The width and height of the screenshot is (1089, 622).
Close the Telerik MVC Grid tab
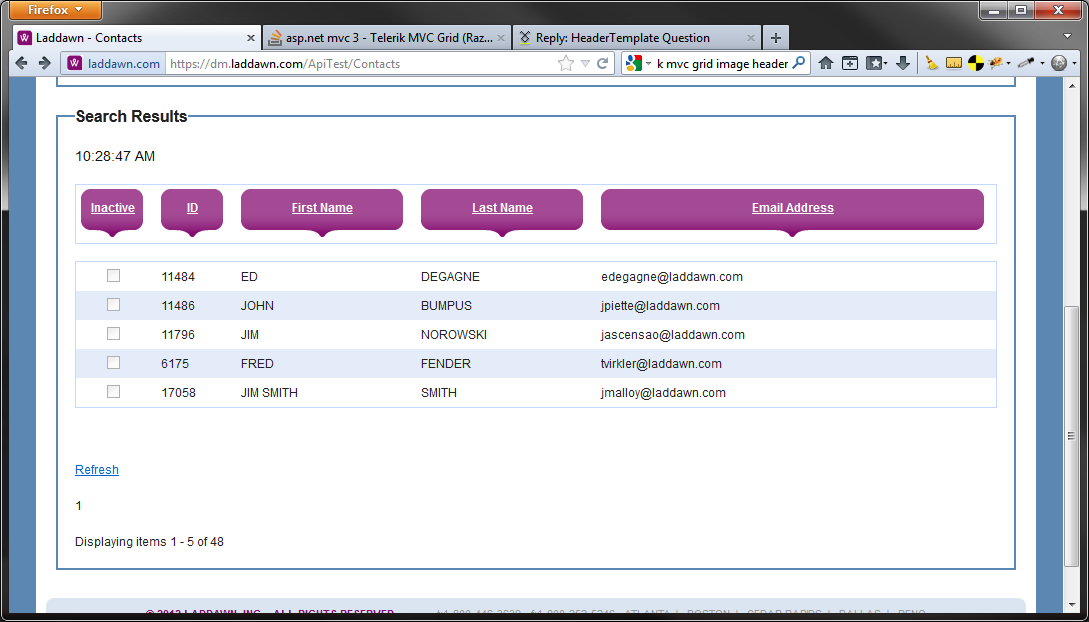pyautogui.click(x=501, y=37)
